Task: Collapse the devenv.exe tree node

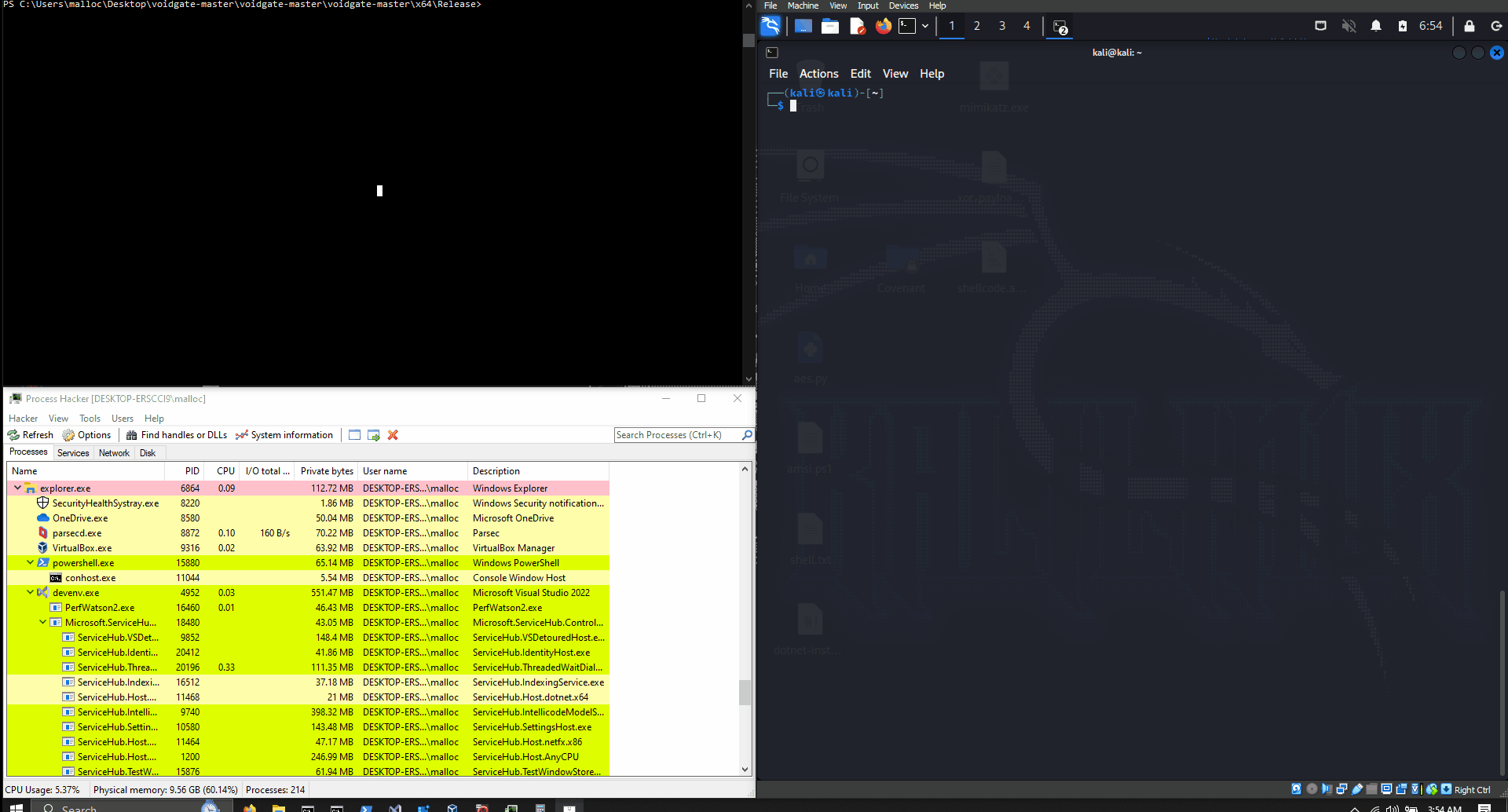Action: pos(30,592)
